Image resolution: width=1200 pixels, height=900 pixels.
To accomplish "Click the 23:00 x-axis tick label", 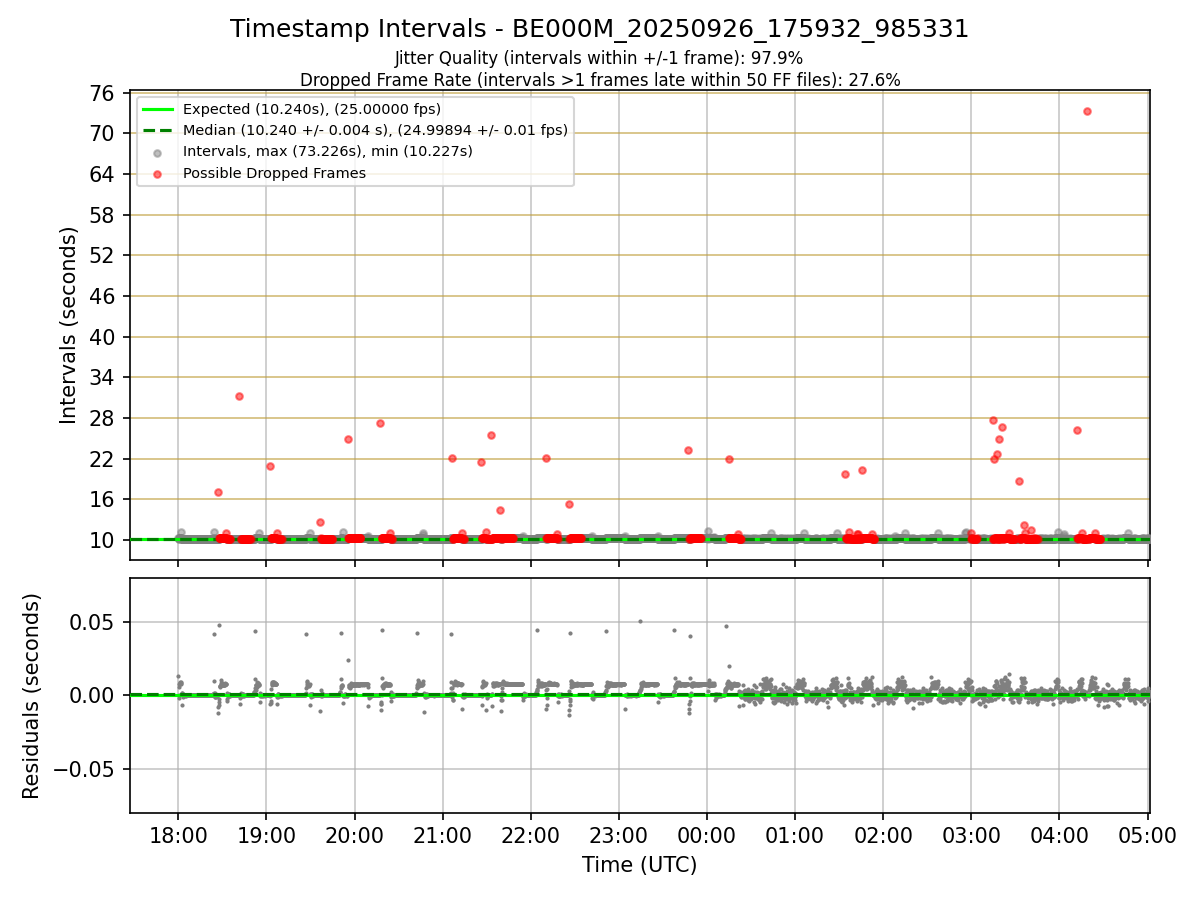I will tap(618, 836).
